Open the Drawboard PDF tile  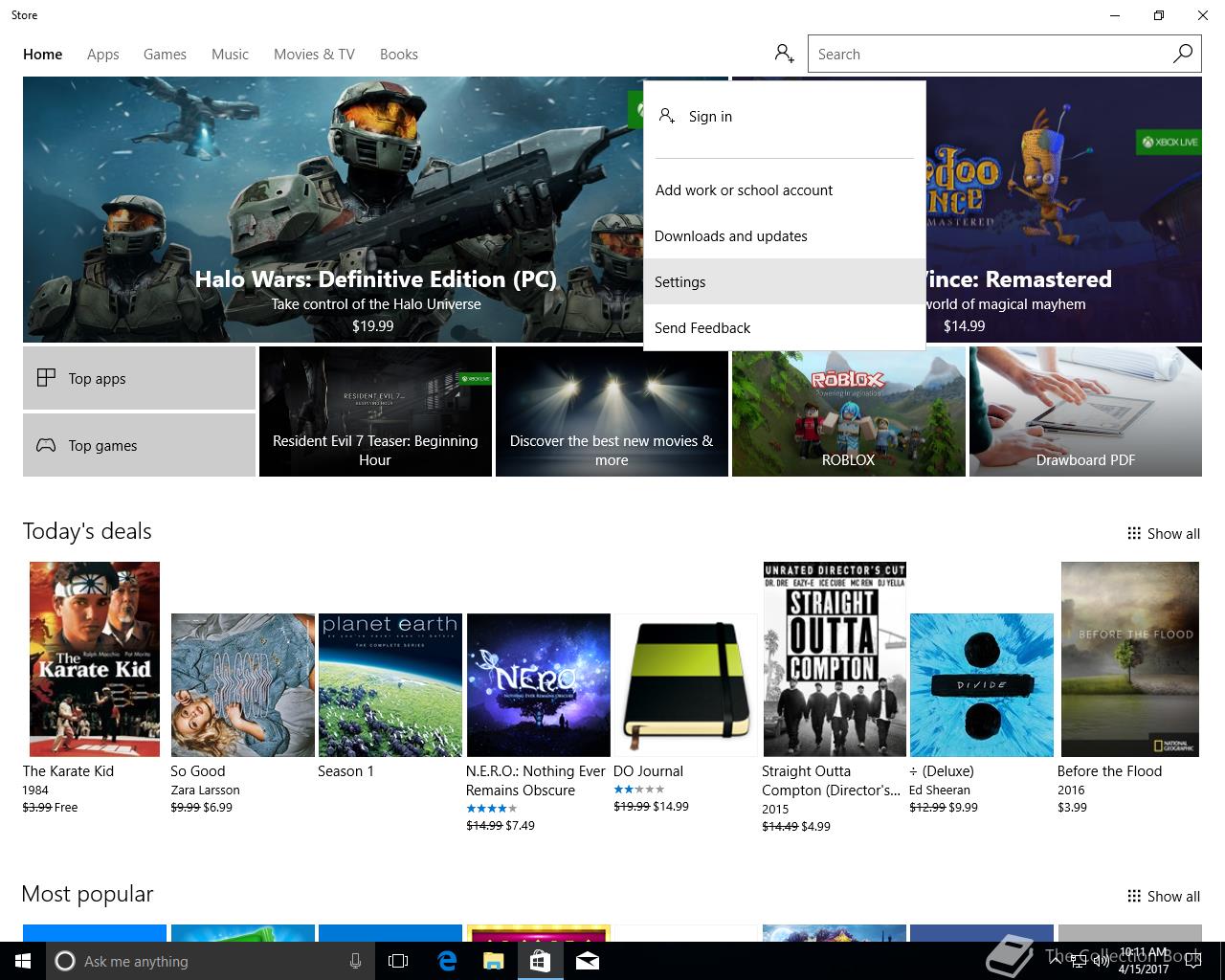1085,412
